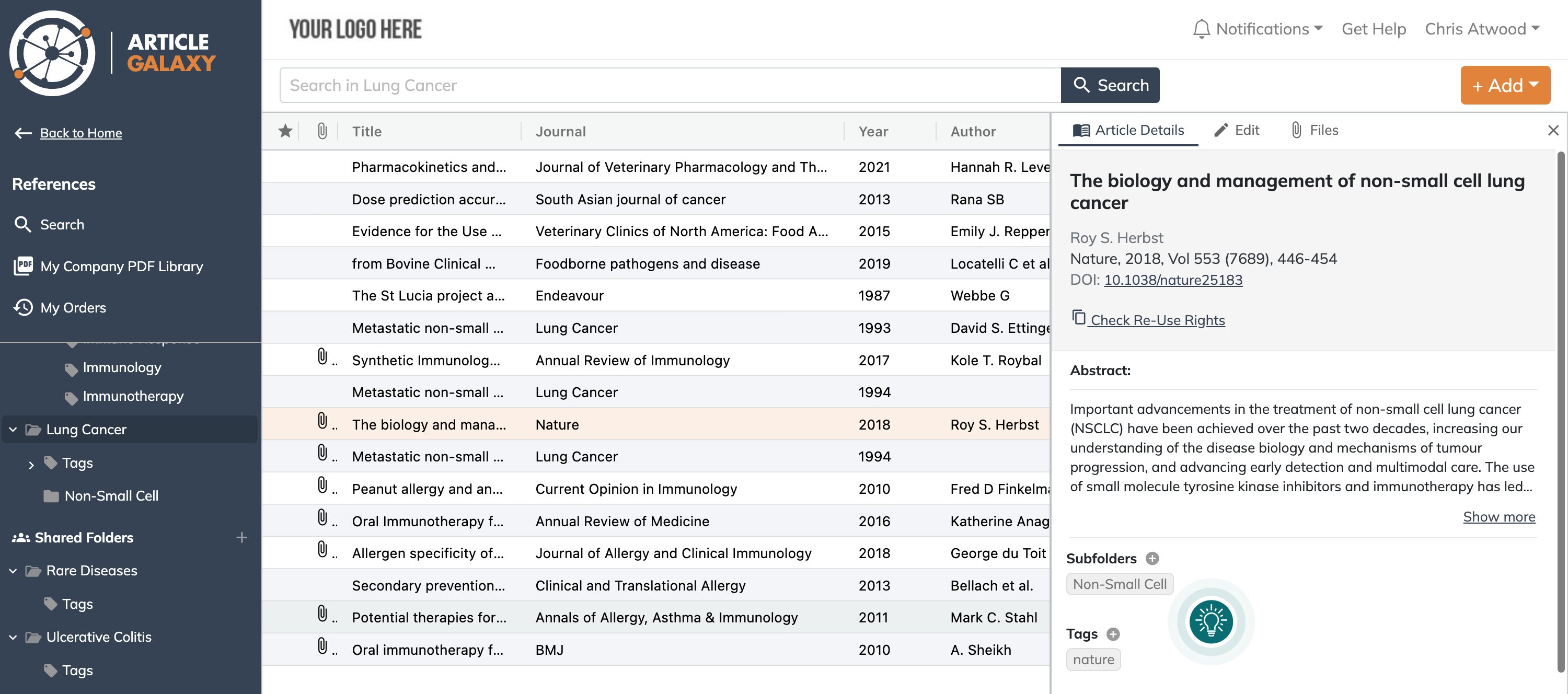Click attachment icon on Oral Immunotherapy 2016 row
This screenshot has height=694, width=1568.
point(322,517)
